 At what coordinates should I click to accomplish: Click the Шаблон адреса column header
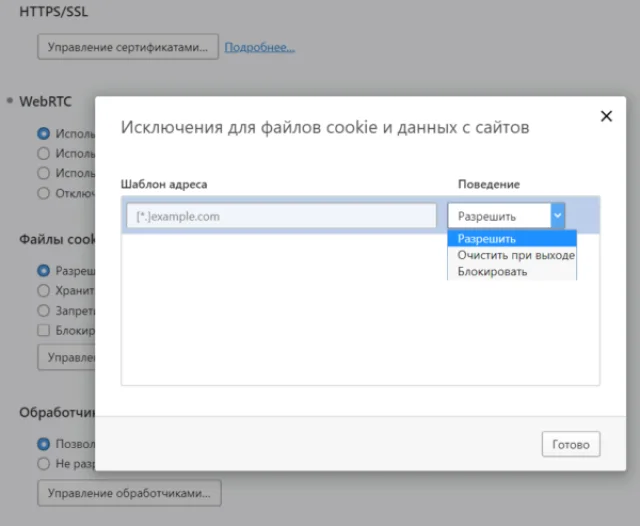(x=164, y=184)
